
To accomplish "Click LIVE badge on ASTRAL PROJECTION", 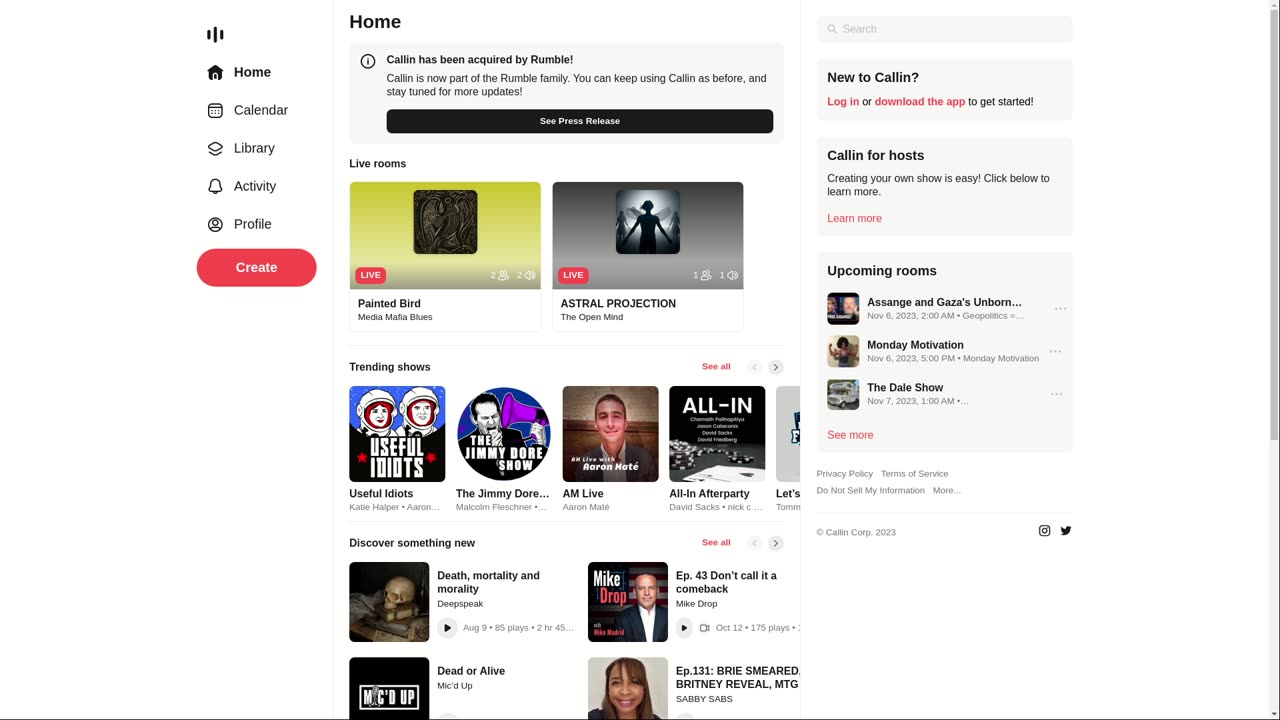I will [573, 275].
